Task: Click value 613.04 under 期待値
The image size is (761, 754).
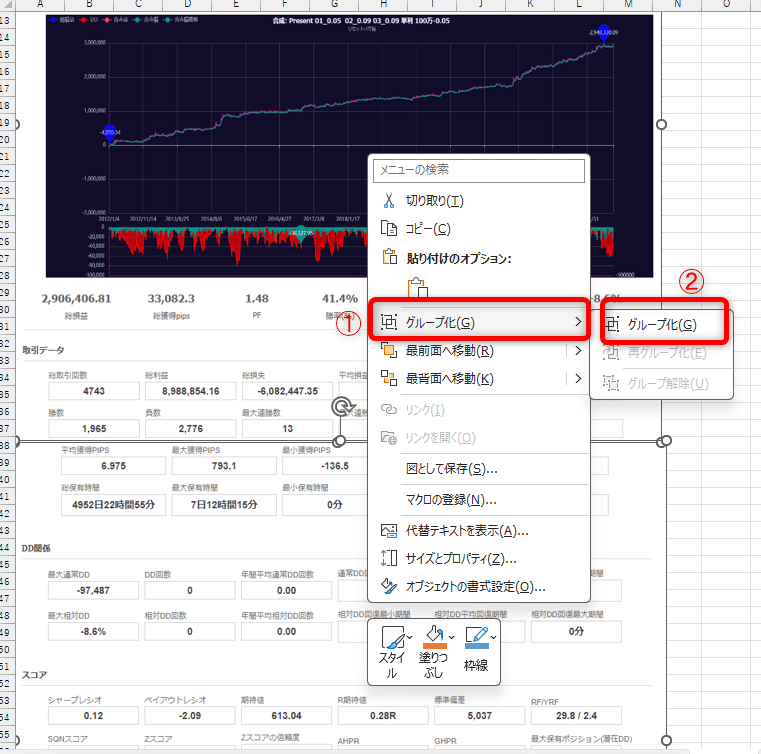Action: [x=286, y=716]
